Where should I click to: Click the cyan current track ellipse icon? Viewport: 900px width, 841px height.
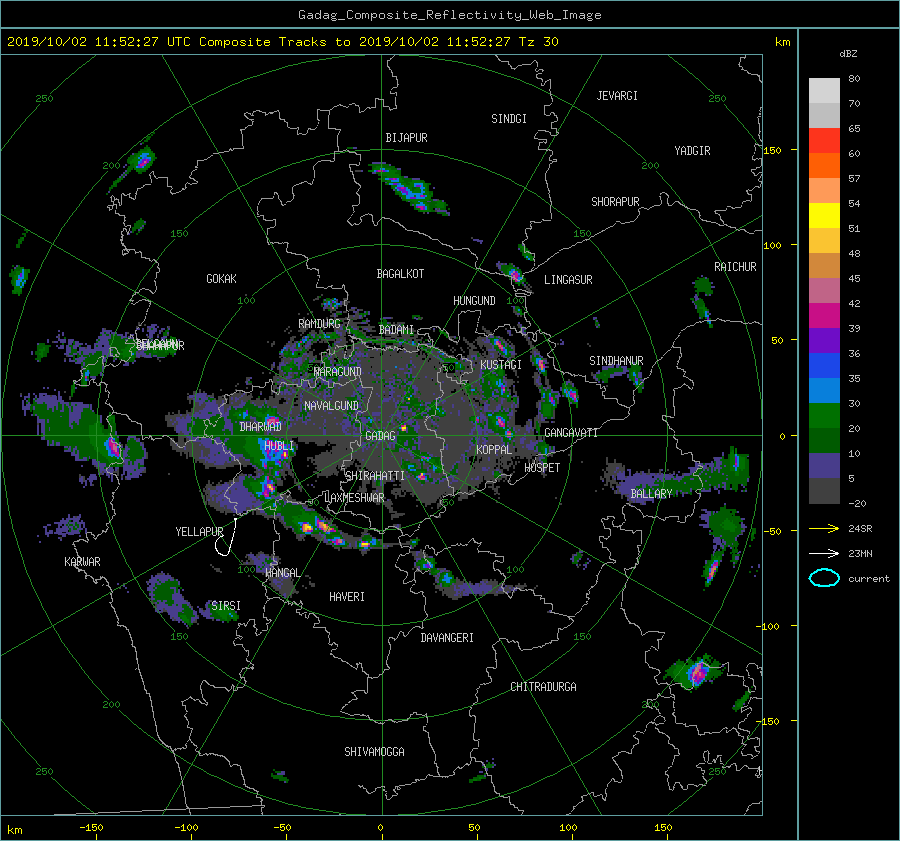824,578
